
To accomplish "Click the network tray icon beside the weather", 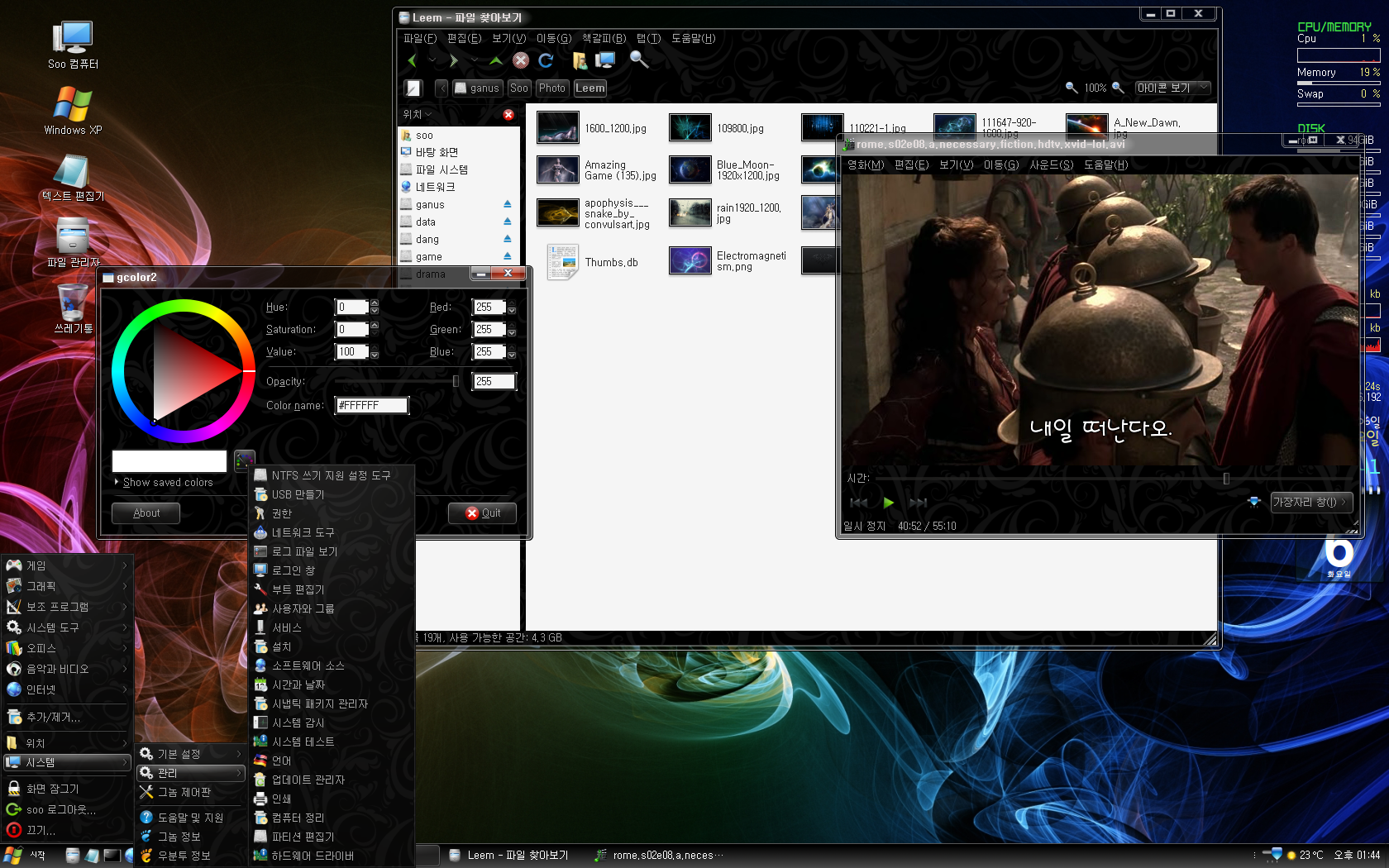I will tap(1274, 855).
